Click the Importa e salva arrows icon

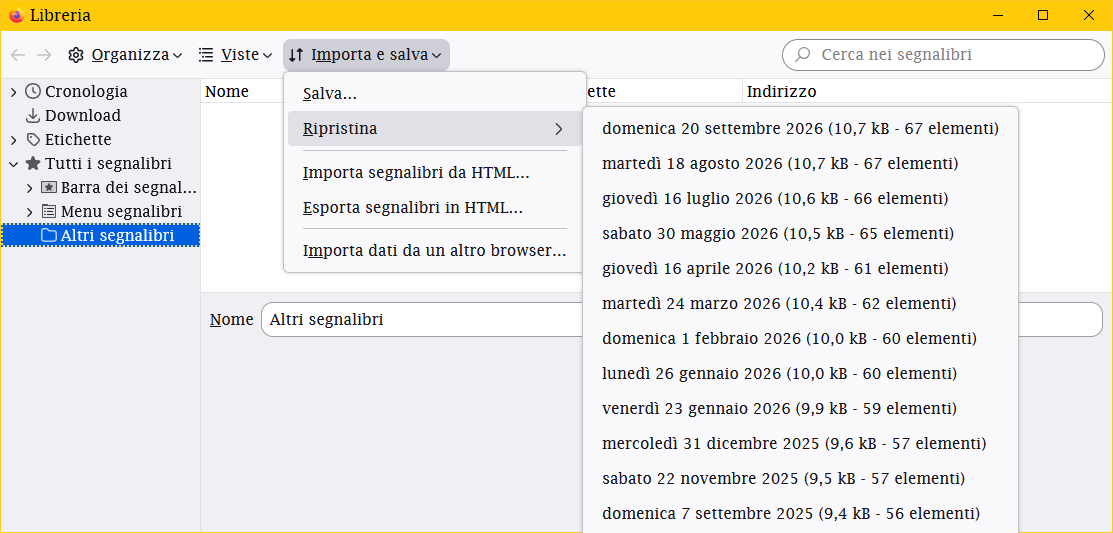[297, 55]
